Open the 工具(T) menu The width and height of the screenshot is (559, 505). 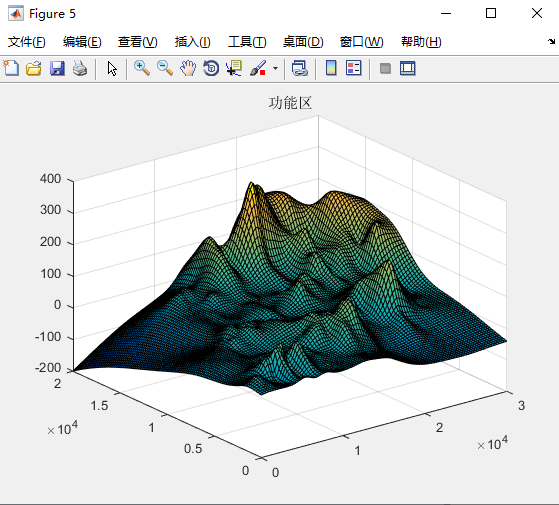247,42
